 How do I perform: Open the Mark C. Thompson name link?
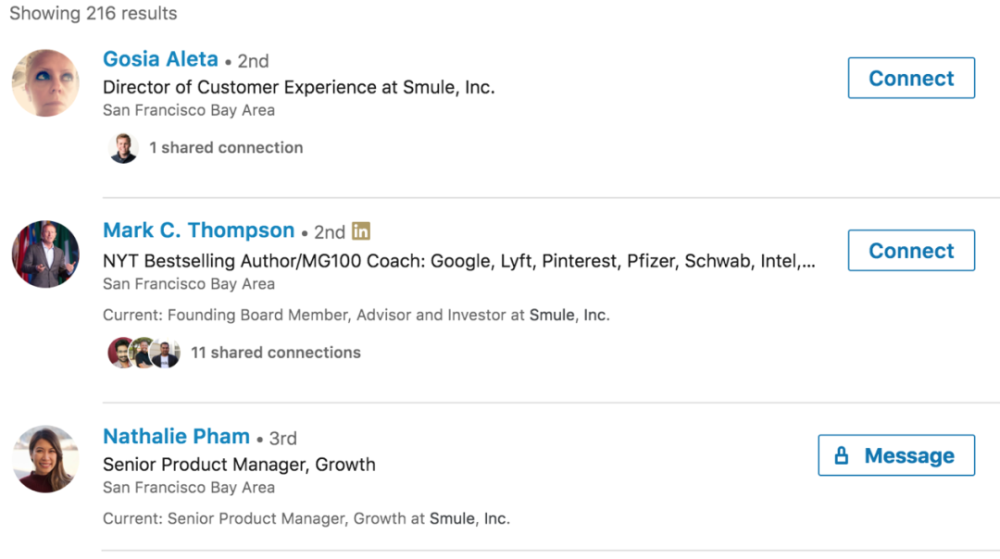[199, 231]
